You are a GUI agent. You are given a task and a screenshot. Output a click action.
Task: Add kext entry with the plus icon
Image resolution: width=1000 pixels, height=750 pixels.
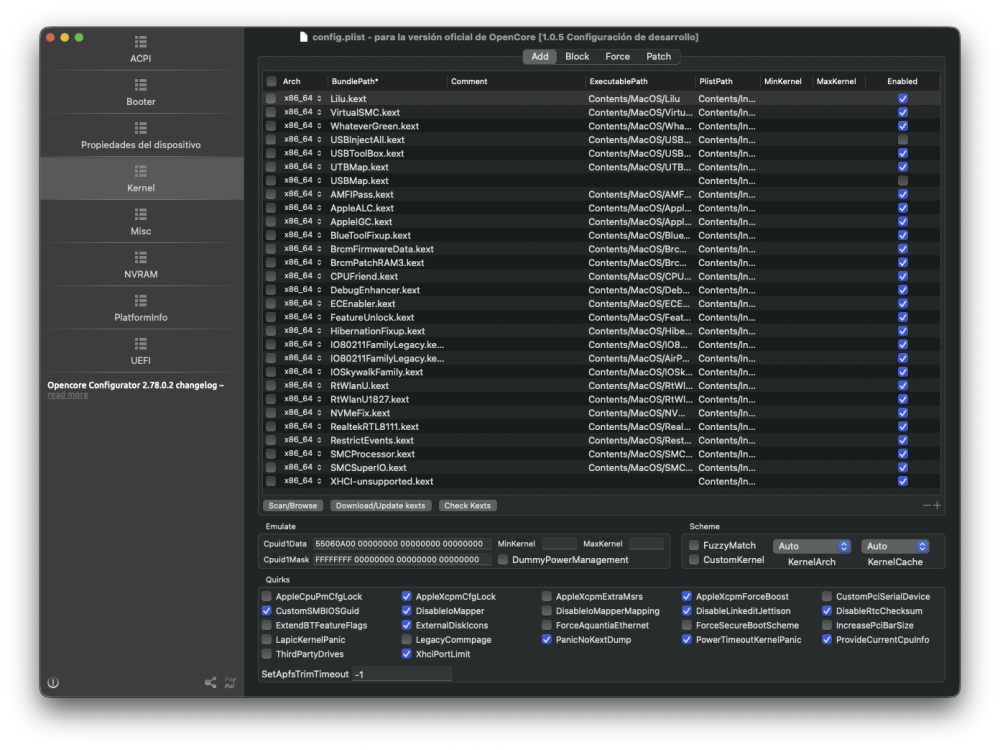click(x=937, y=505)
